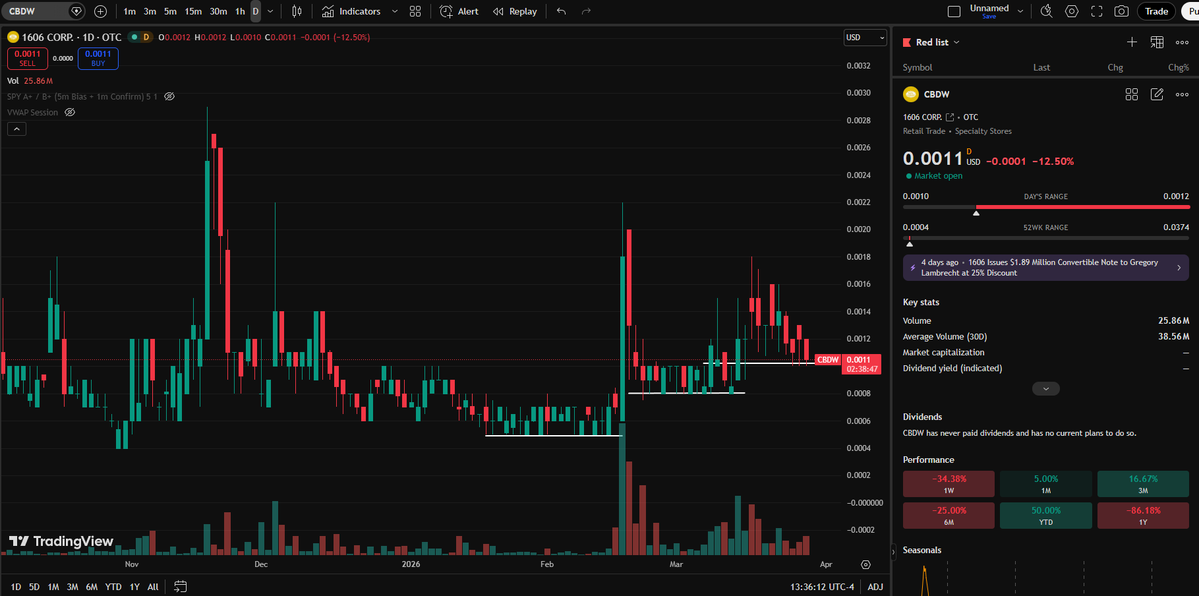Open the CBDW symbol search box
Viewport: 1199px width, 596px height.
tap(43, 11)
